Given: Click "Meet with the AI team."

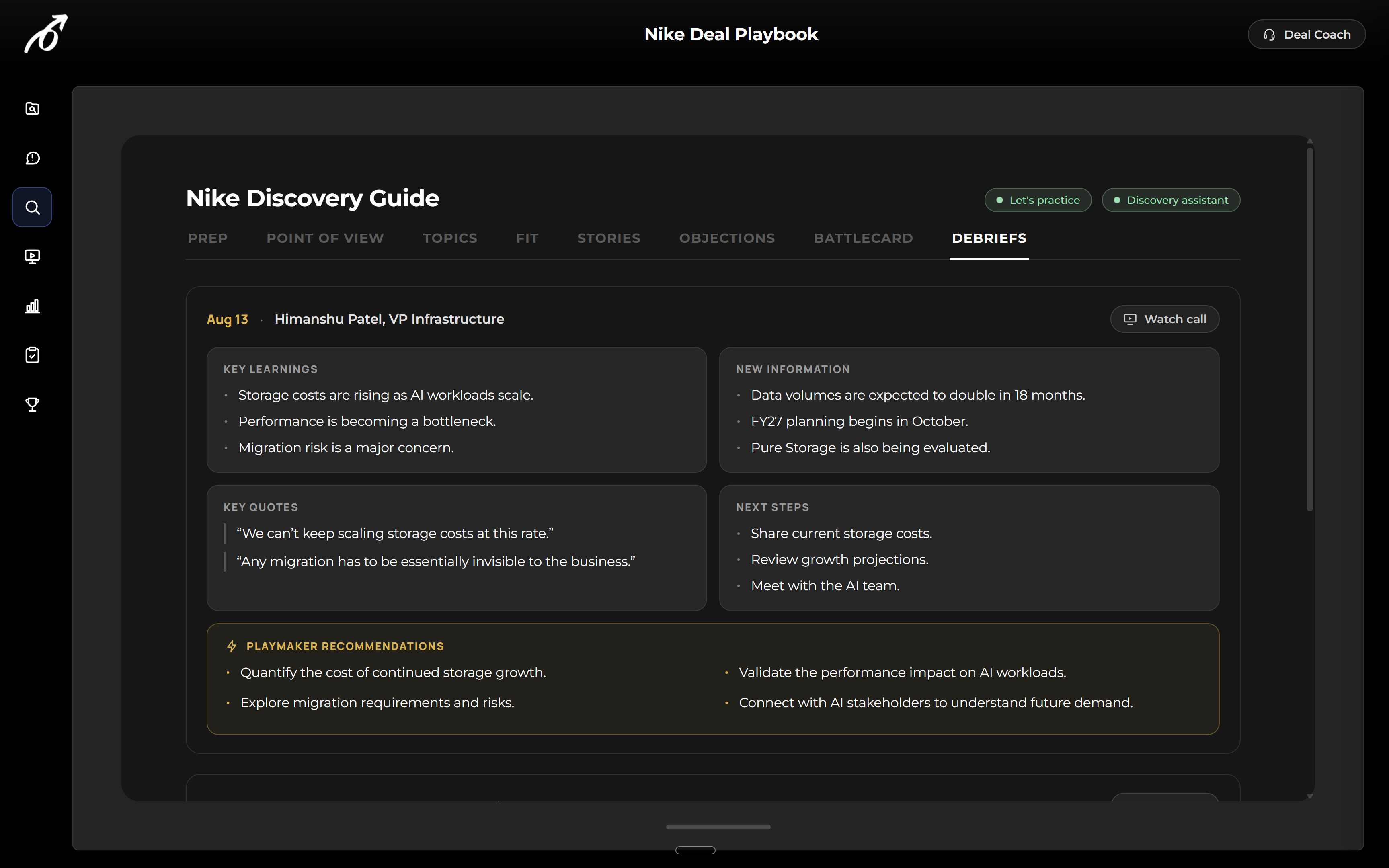Looking at the screenshot, I should coord(825,585).
